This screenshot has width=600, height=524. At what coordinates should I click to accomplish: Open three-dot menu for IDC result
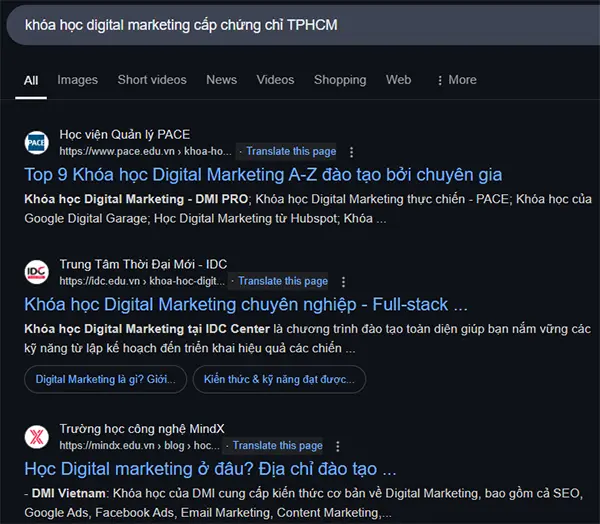(x=343, y=282)
